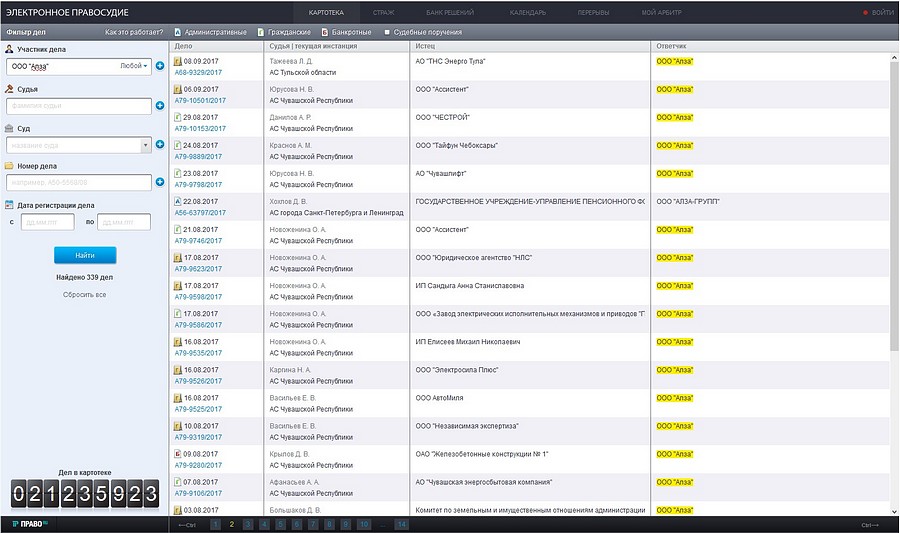Switch to the Мой арбитр tab

[x=662, y=12]
